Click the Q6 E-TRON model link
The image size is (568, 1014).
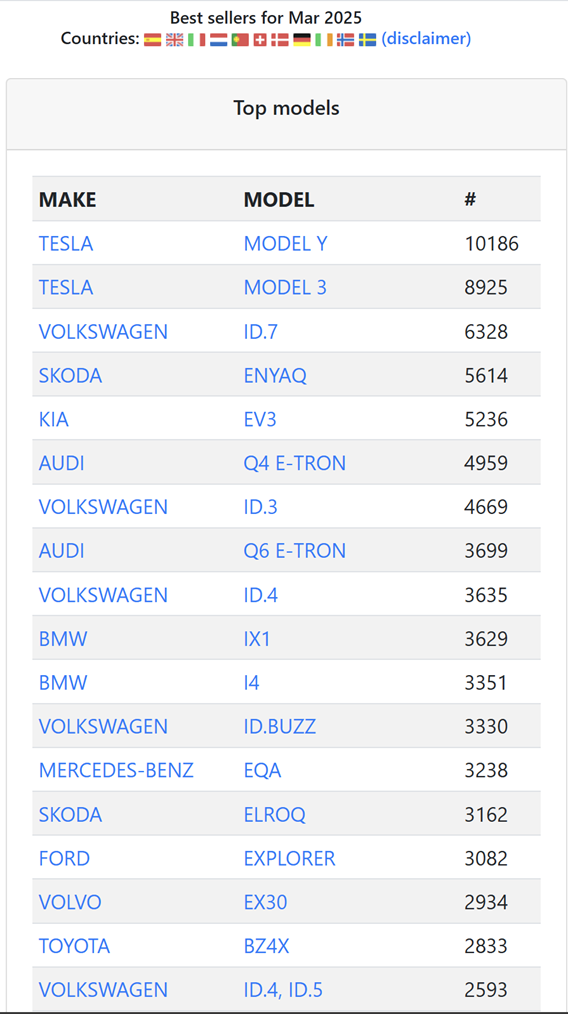click(x=295, y=551)
